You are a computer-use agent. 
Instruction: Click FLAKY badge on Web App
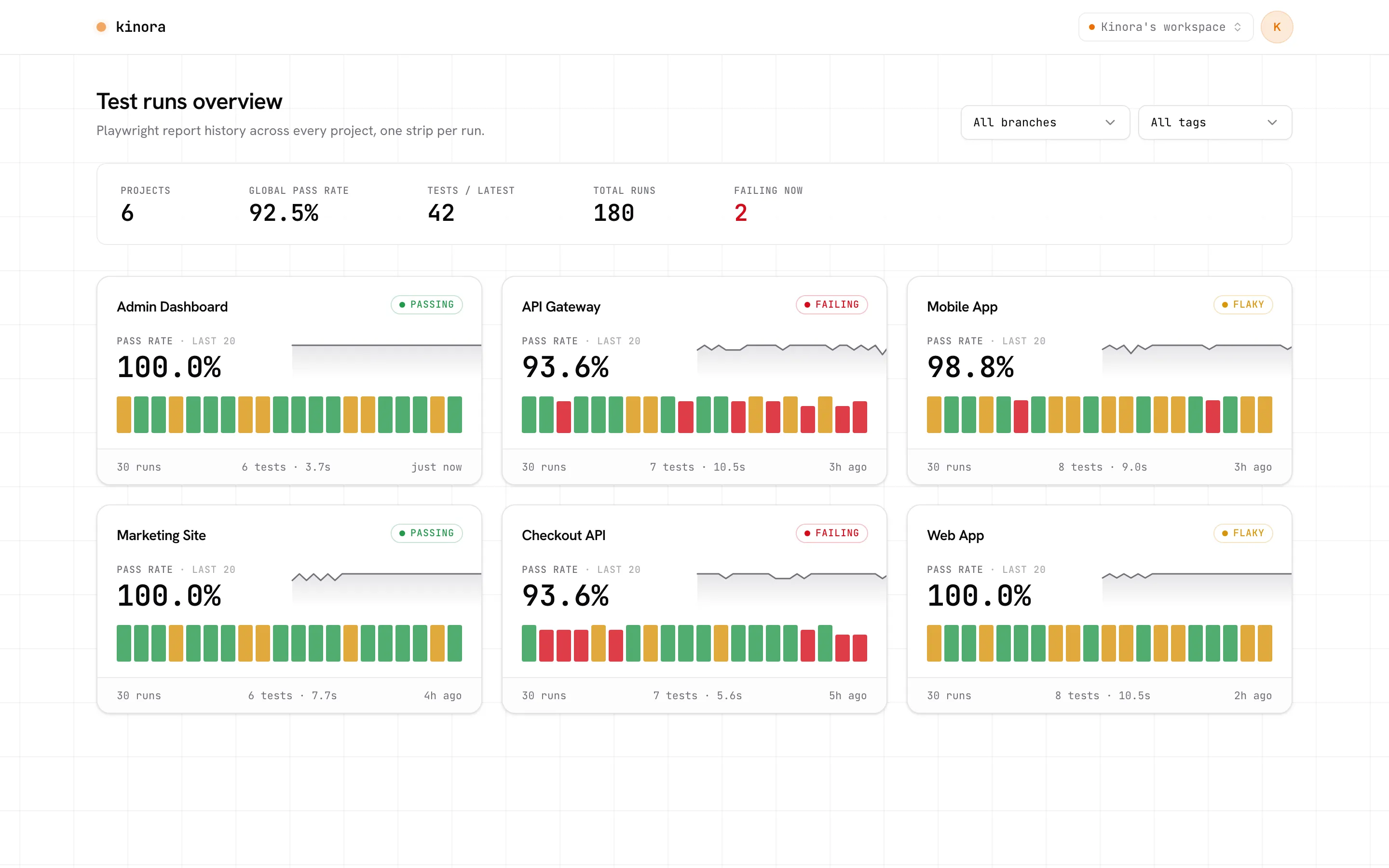click(1243, 533)
